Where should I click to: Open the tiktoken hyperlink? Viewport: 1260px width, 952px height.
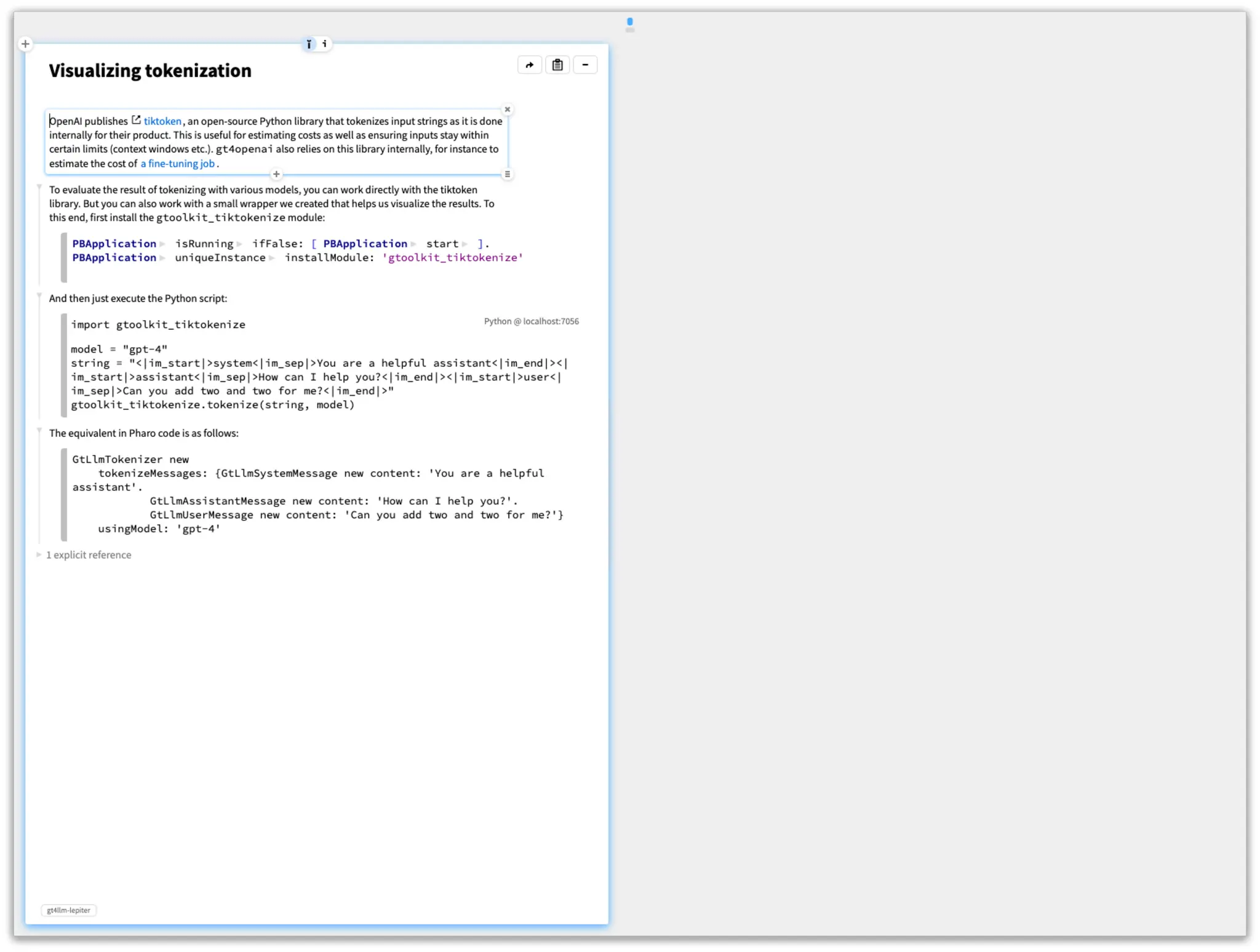click(162, 121)
